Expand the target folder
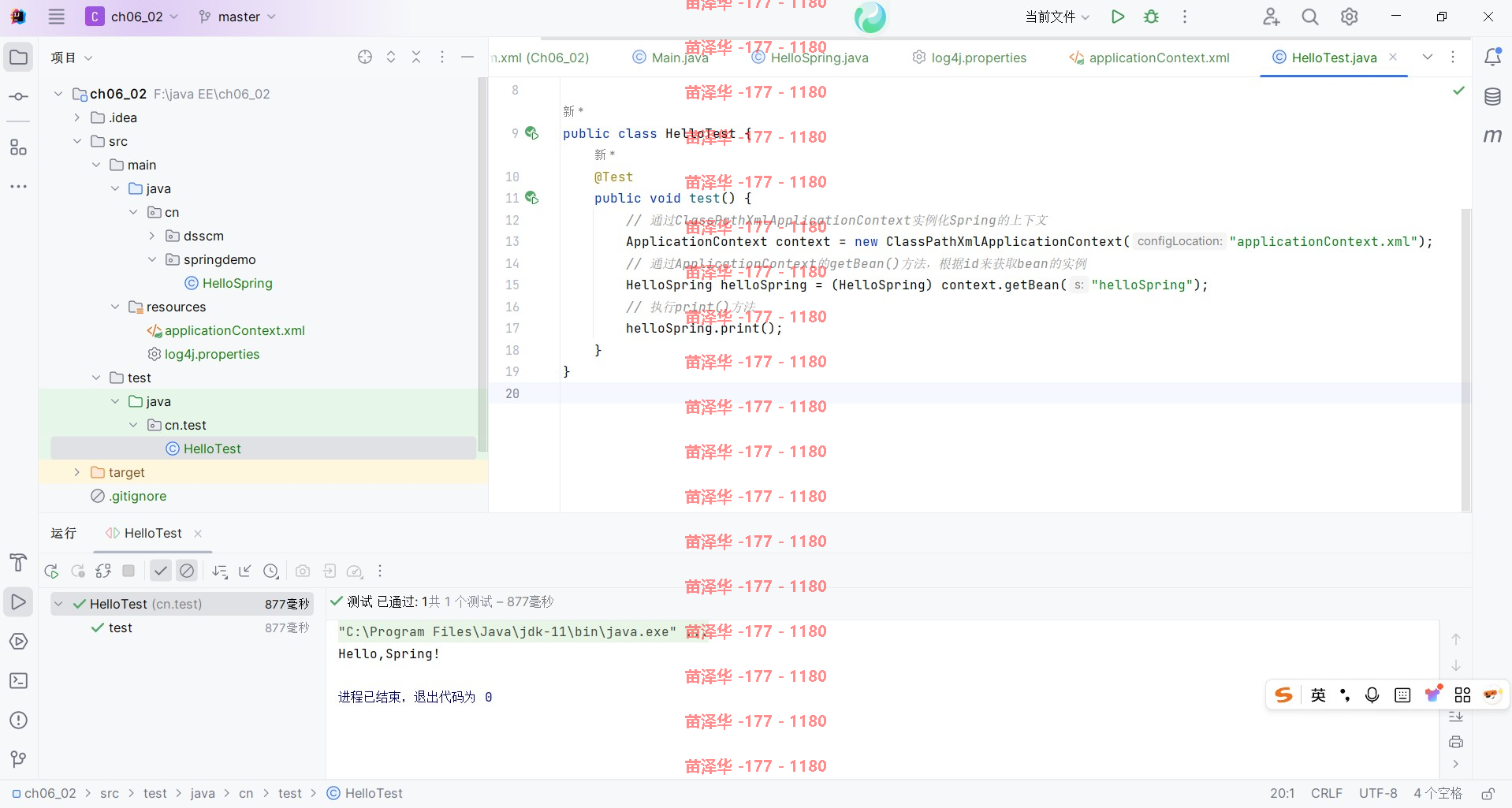Viewport: 1512px width, 808px height. click(x=76, y=472)
